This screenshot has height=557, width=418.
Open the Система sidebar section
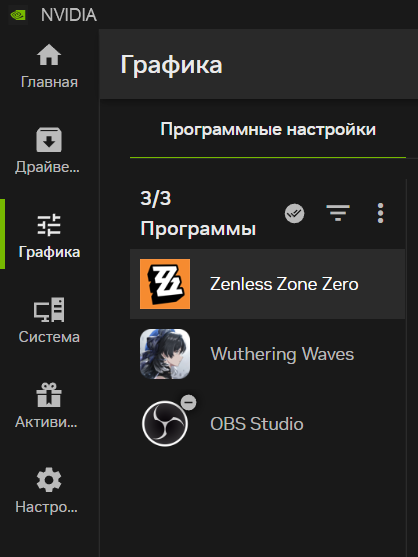click(49, 320)
